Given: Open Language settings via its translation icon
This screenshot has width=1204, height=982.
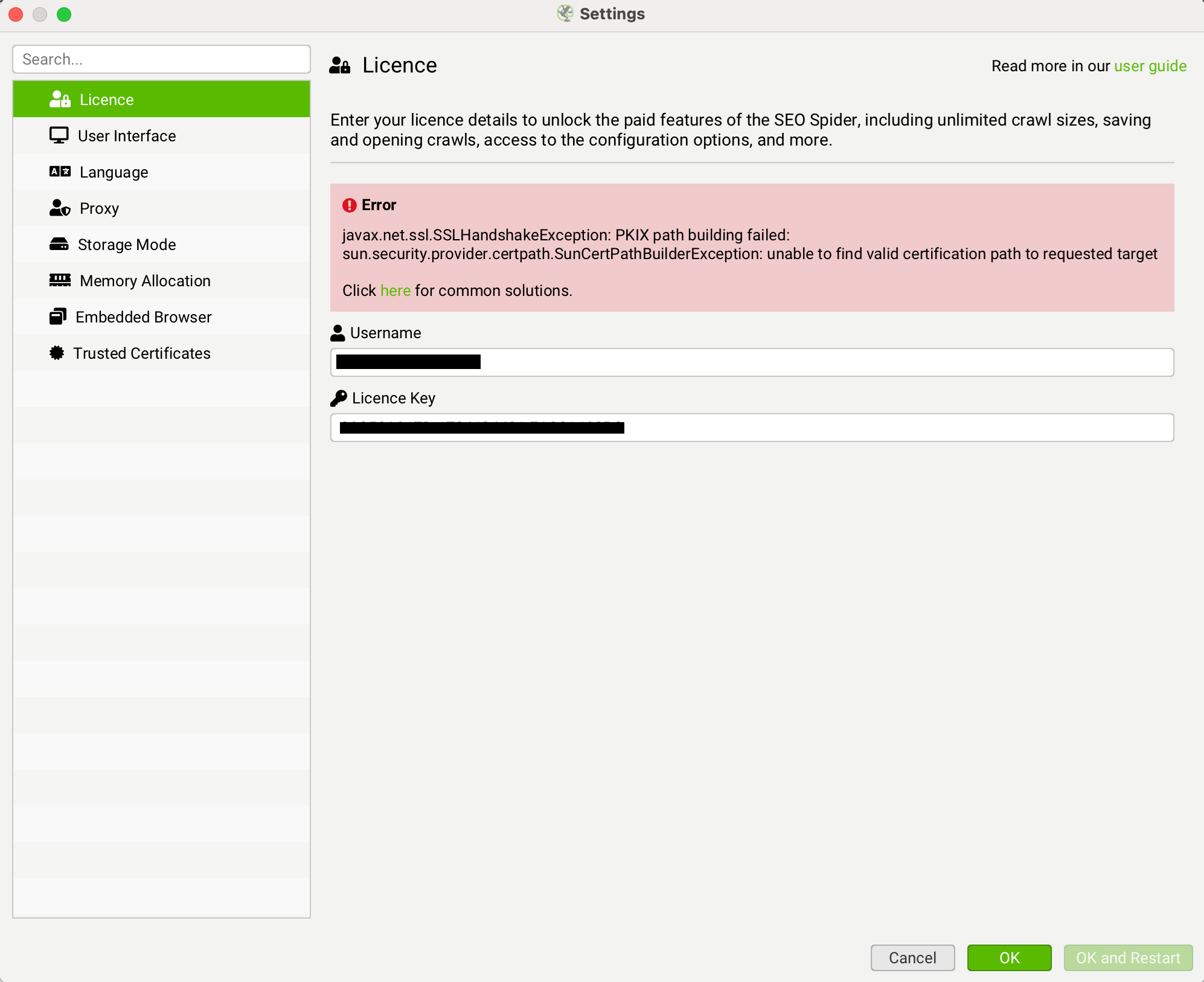Looking at the screenshot, I should [x=59, y=172].
